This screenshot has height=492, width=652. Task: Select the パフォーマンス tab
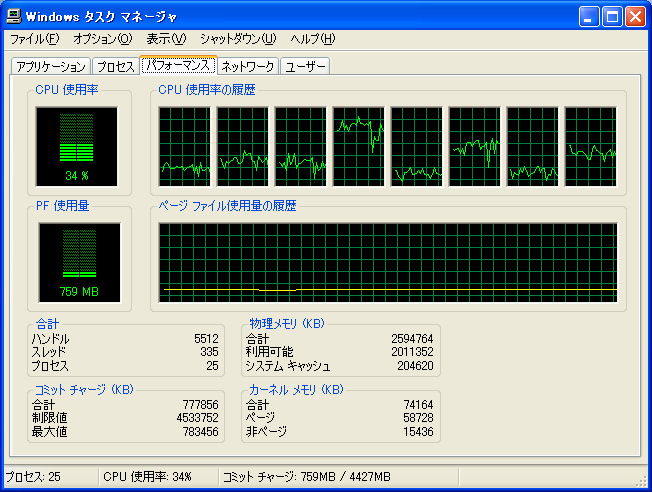tap(178, 65)
